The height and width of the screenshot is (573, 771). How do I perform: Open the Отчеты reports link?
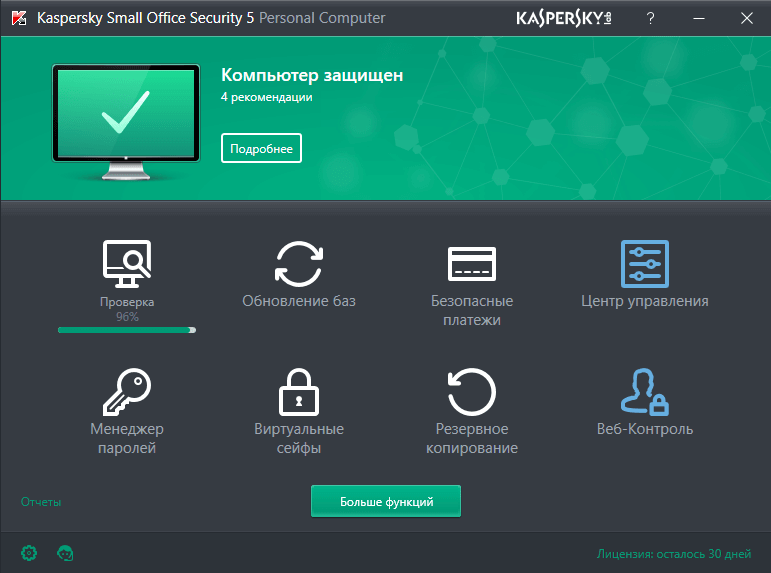[41, 502]
